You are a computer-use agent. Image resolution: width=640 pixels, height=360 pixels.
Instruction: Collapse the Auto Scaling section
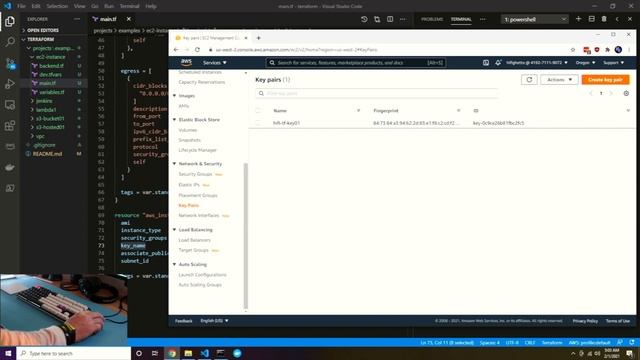tap(175, 264)
